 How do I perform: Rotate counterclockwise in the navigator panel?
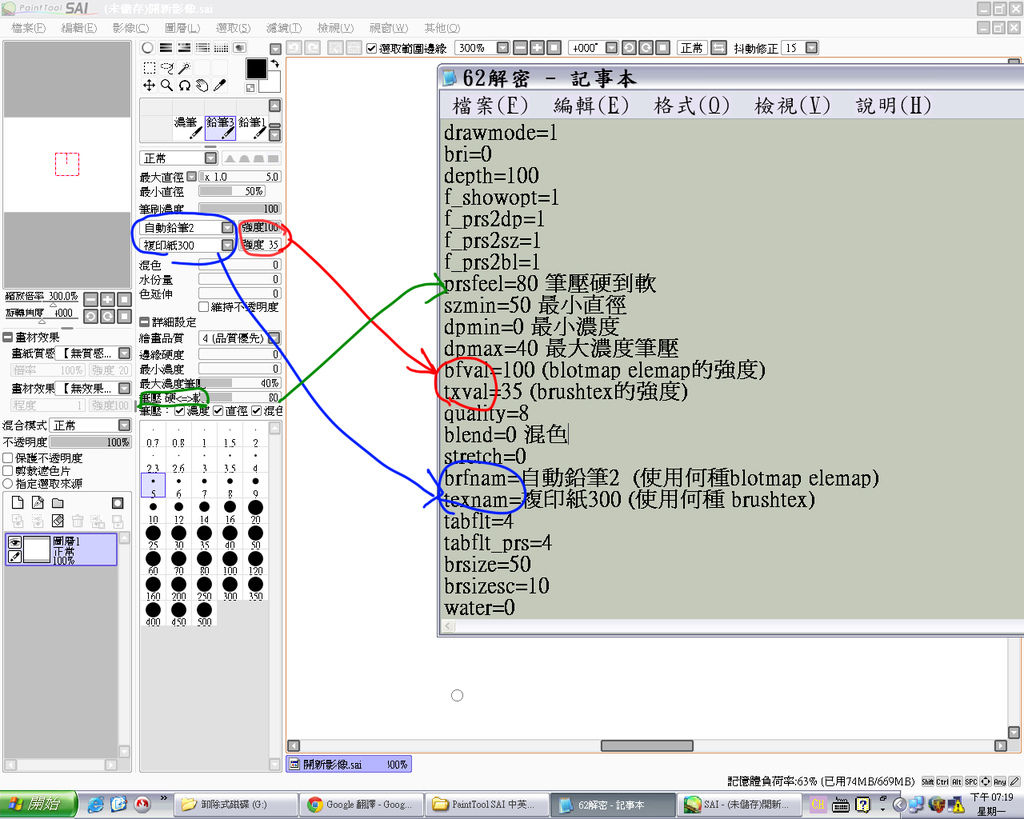[x=91, y=316]
